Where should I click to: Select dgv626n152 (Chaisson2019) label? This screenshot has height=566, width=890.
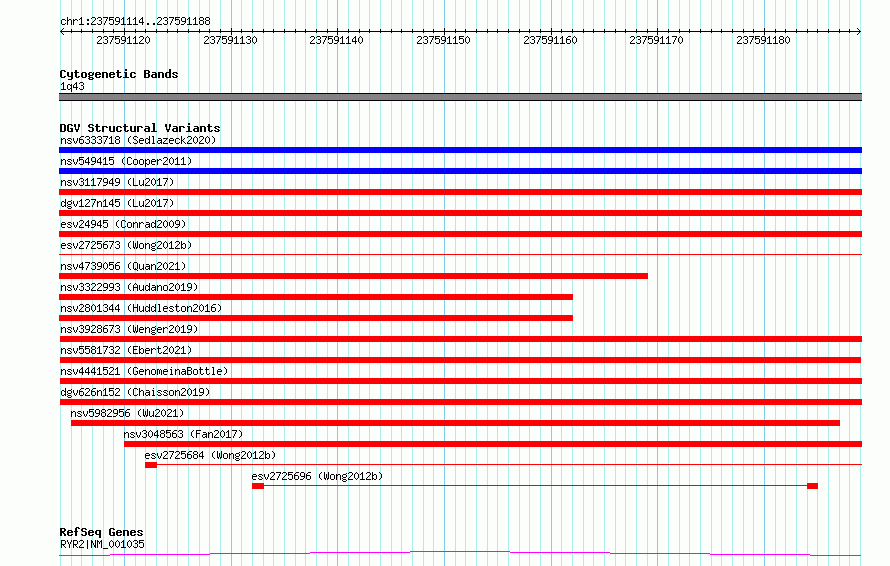[x=135, y=392]
